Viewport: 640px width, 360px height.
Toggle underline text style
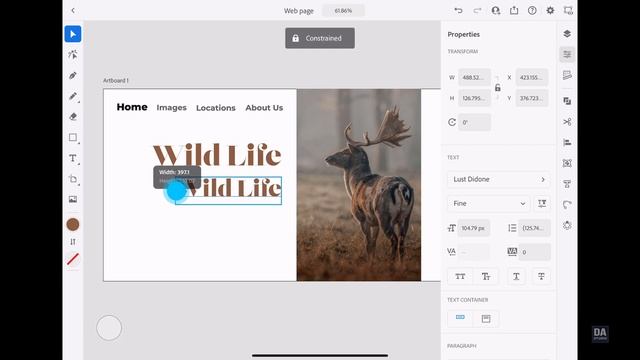point(516,276)
